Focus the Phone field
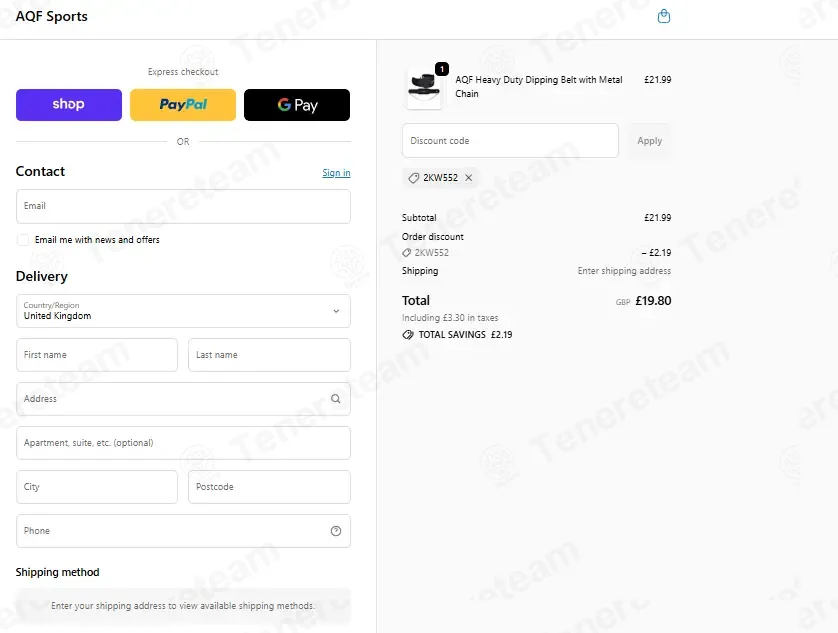 point(183,531)
